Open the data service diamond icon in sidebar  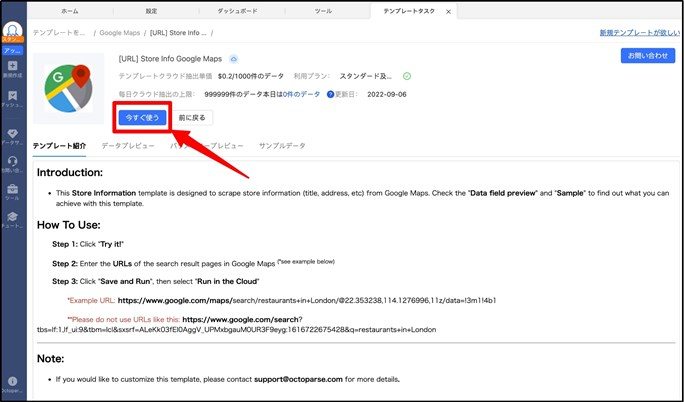coord(13,133)
